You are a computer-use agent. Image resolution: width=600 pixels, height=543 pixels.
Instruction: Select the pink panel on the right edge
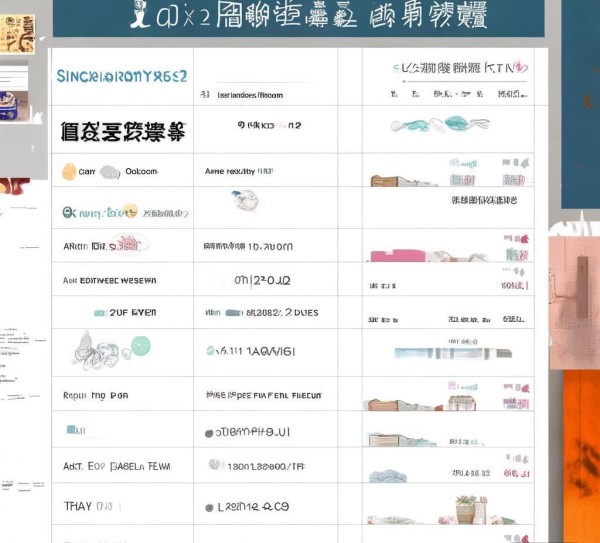574,303
